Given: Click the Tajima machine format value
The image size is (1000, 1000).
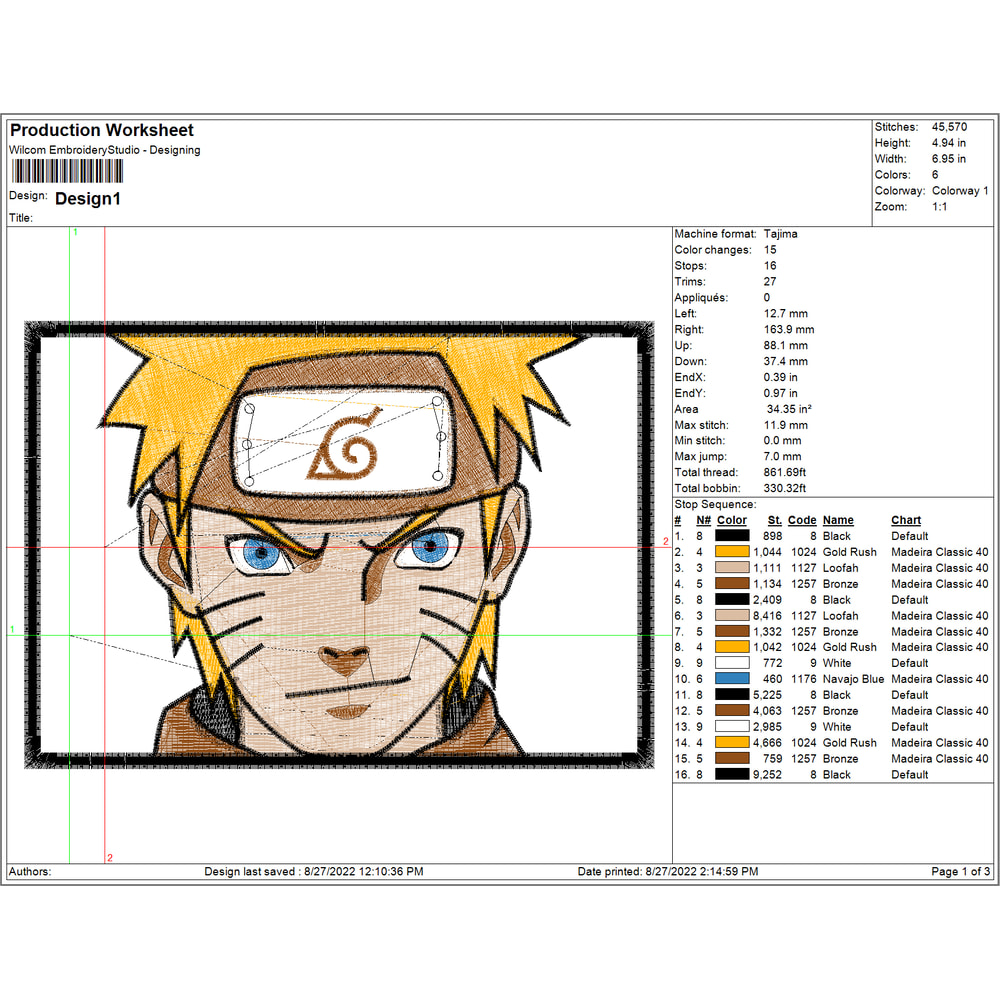Looking at the screenshot, I should coord(779,233).
